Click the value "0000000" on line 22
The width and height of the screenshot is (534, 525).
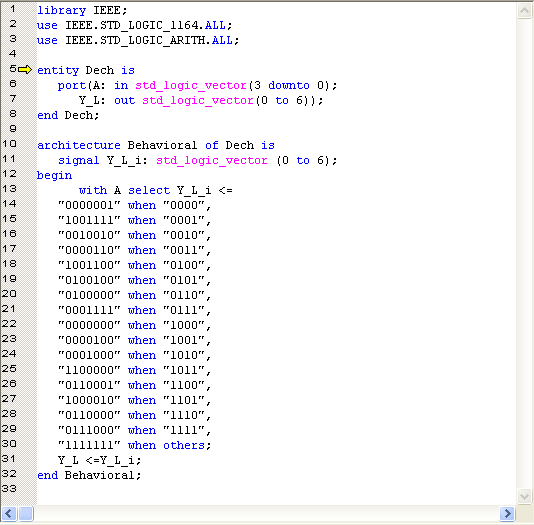(89, 325)
